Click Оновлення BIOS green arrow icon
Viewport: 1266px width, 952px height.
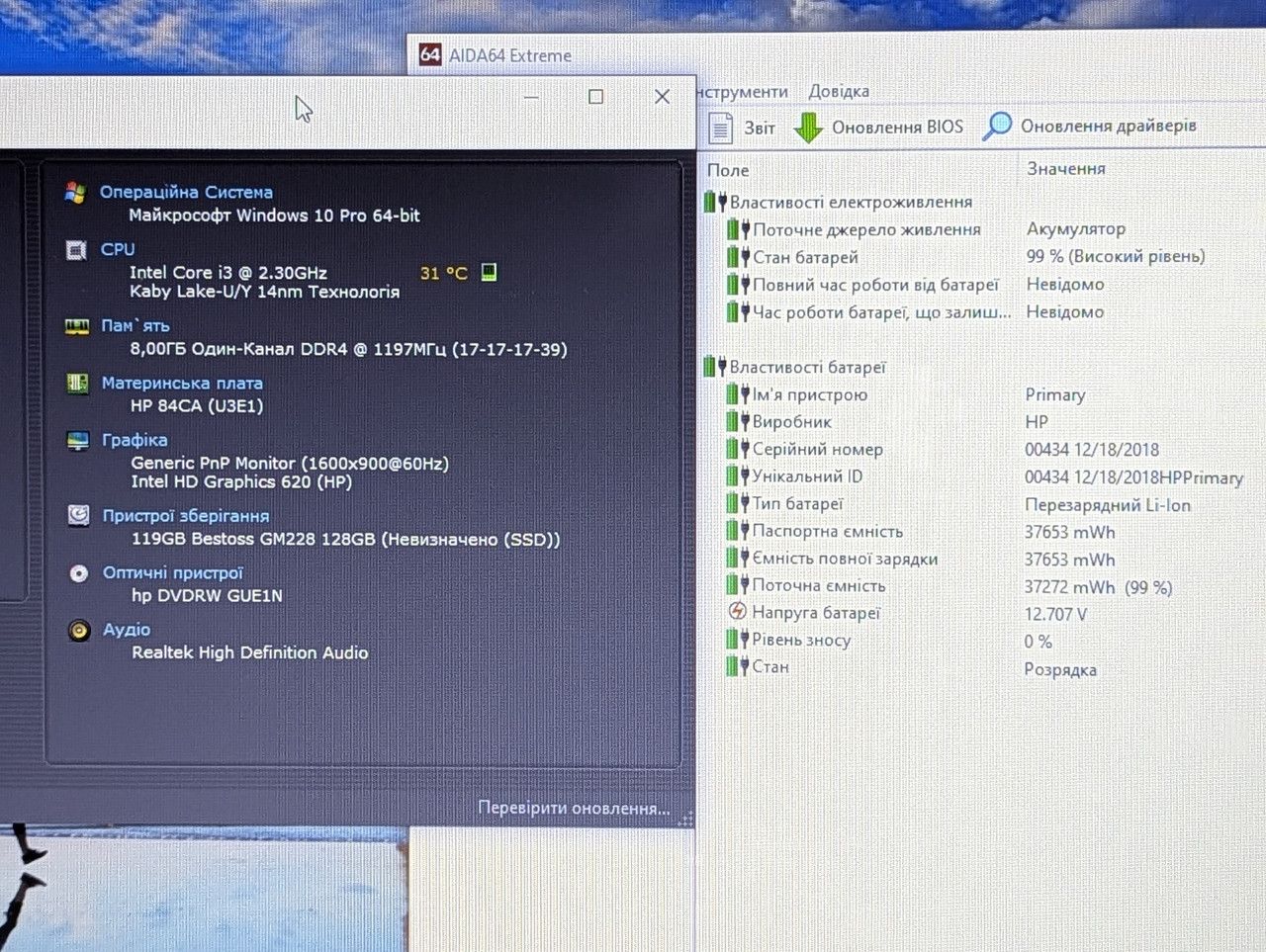pyautogui.click(x=809, y=127)
